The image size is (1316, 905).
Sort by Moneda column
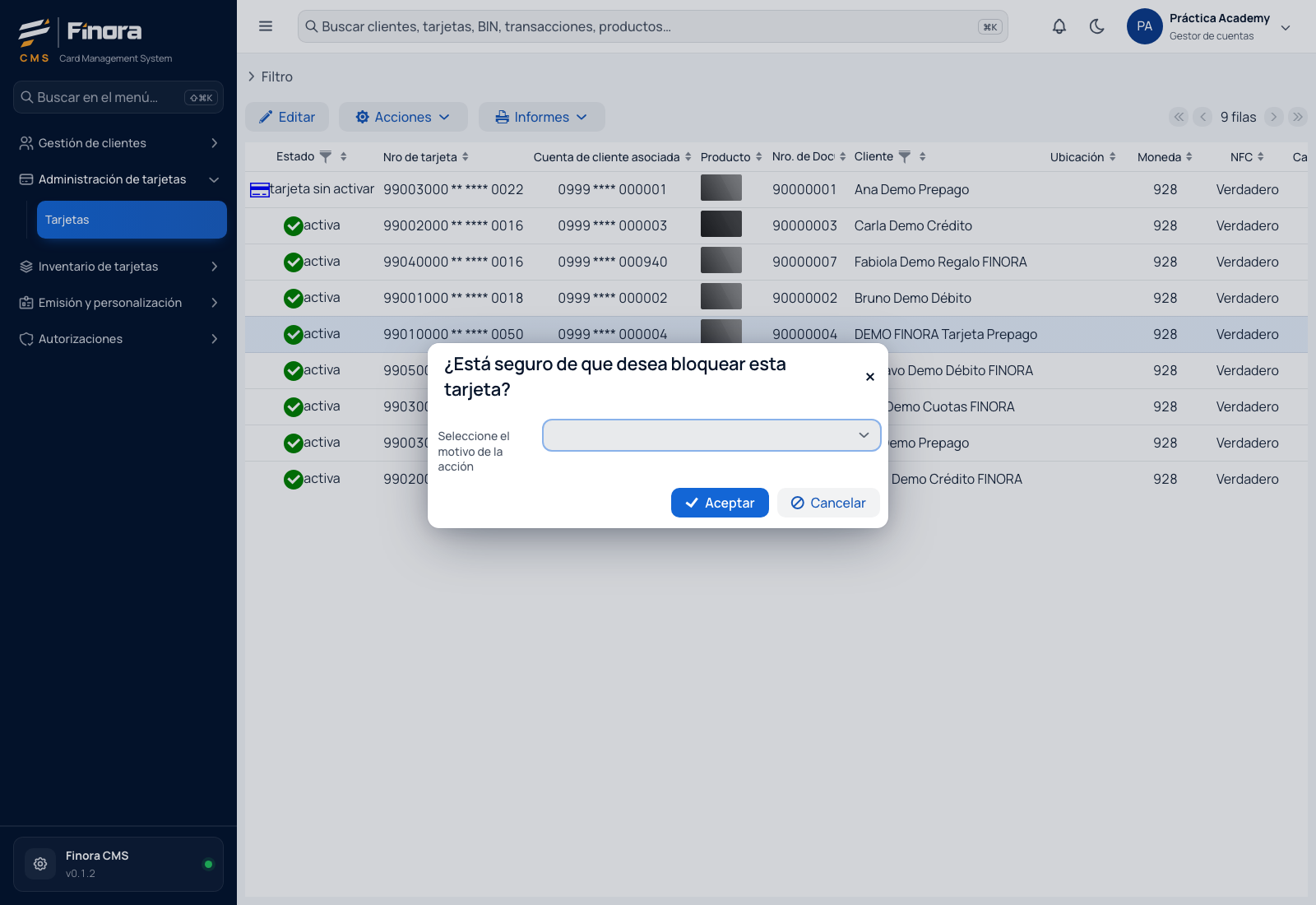click(x=1189, y=156)
